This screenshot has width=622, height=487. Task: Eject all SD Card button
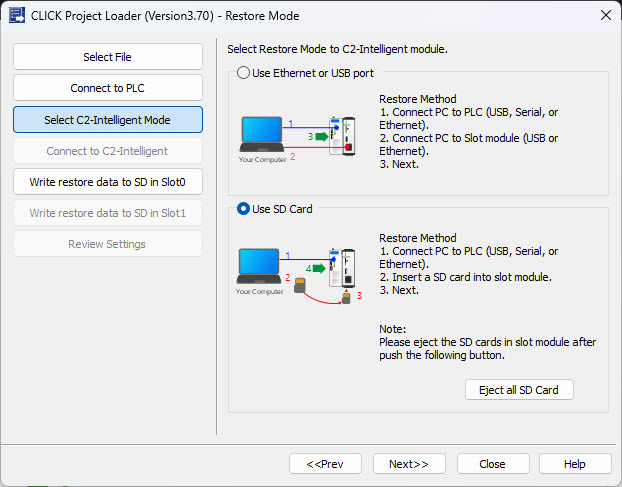(x=519, y=390)
